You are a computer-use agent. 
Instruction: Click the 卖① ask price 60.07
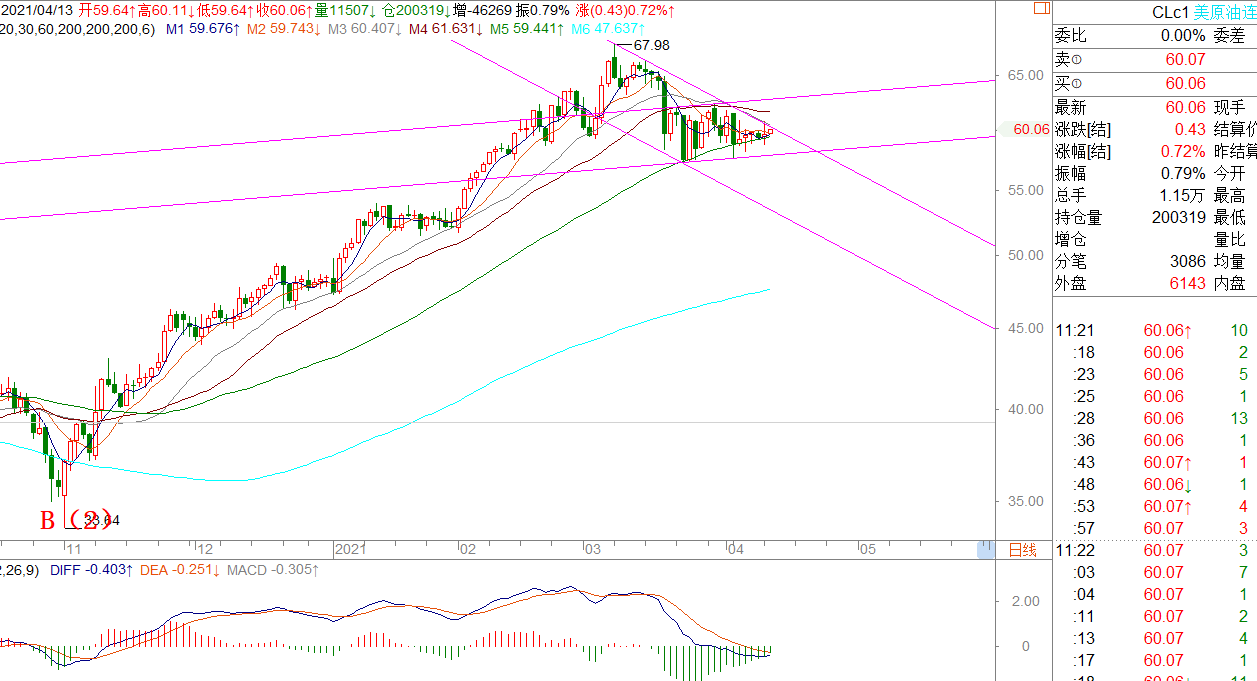click(1186, 60)
